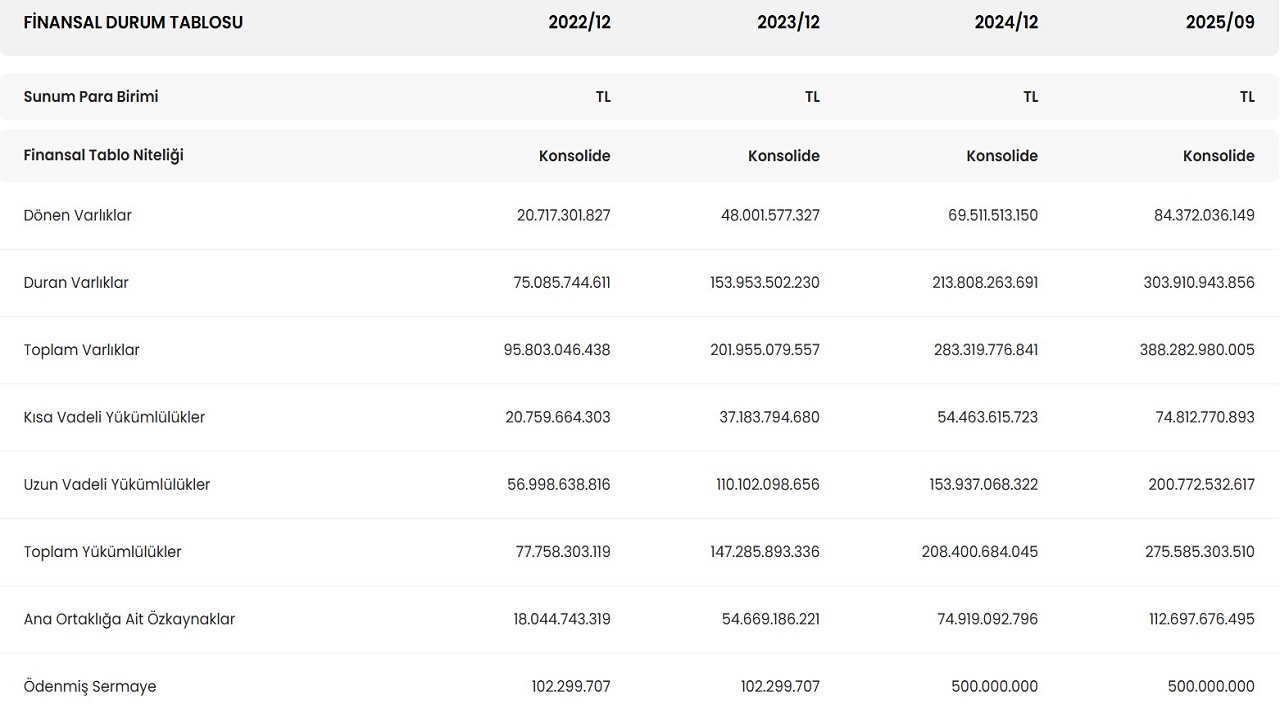Select the Toplam Varlıklar row label
This screenshot has width=1280, height=720.
pyautogui.click(x=82, y=350)
